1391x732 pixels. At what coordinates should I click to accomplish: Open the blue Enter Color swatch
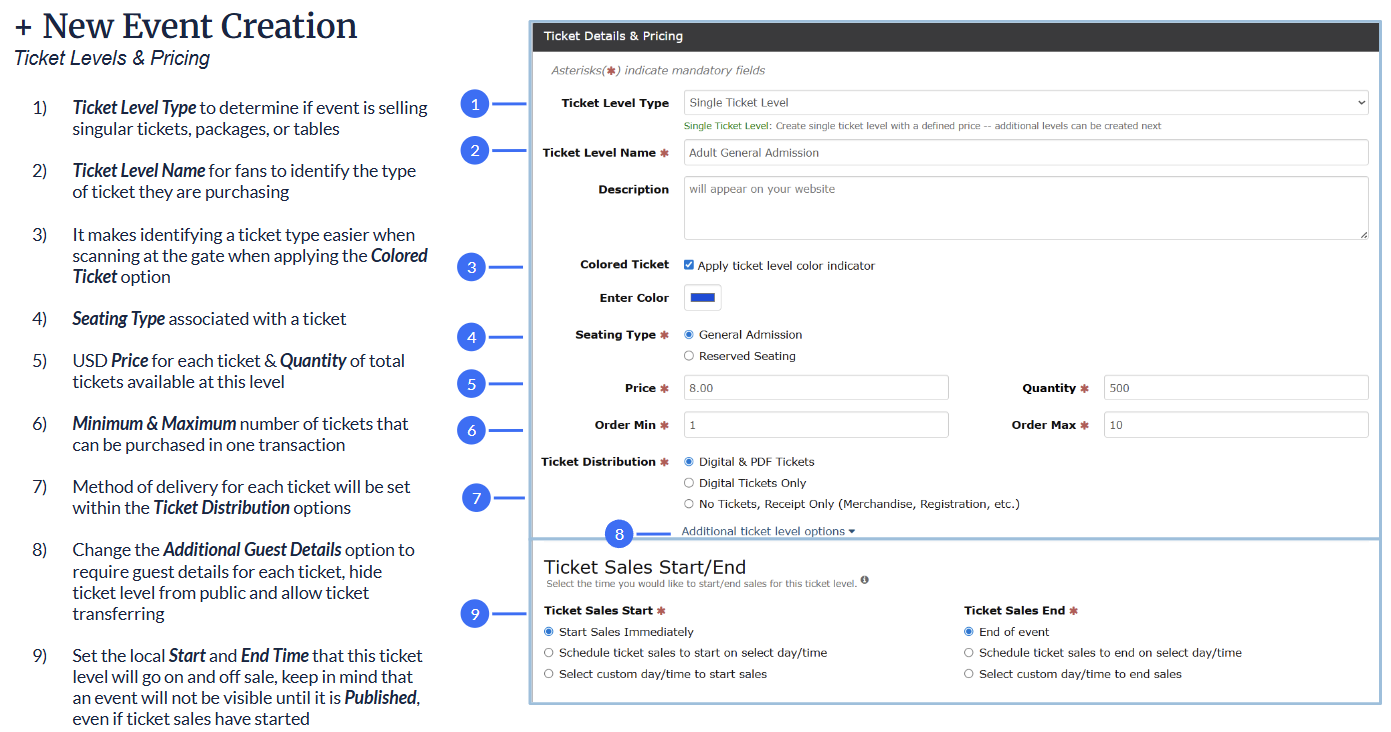703,298
